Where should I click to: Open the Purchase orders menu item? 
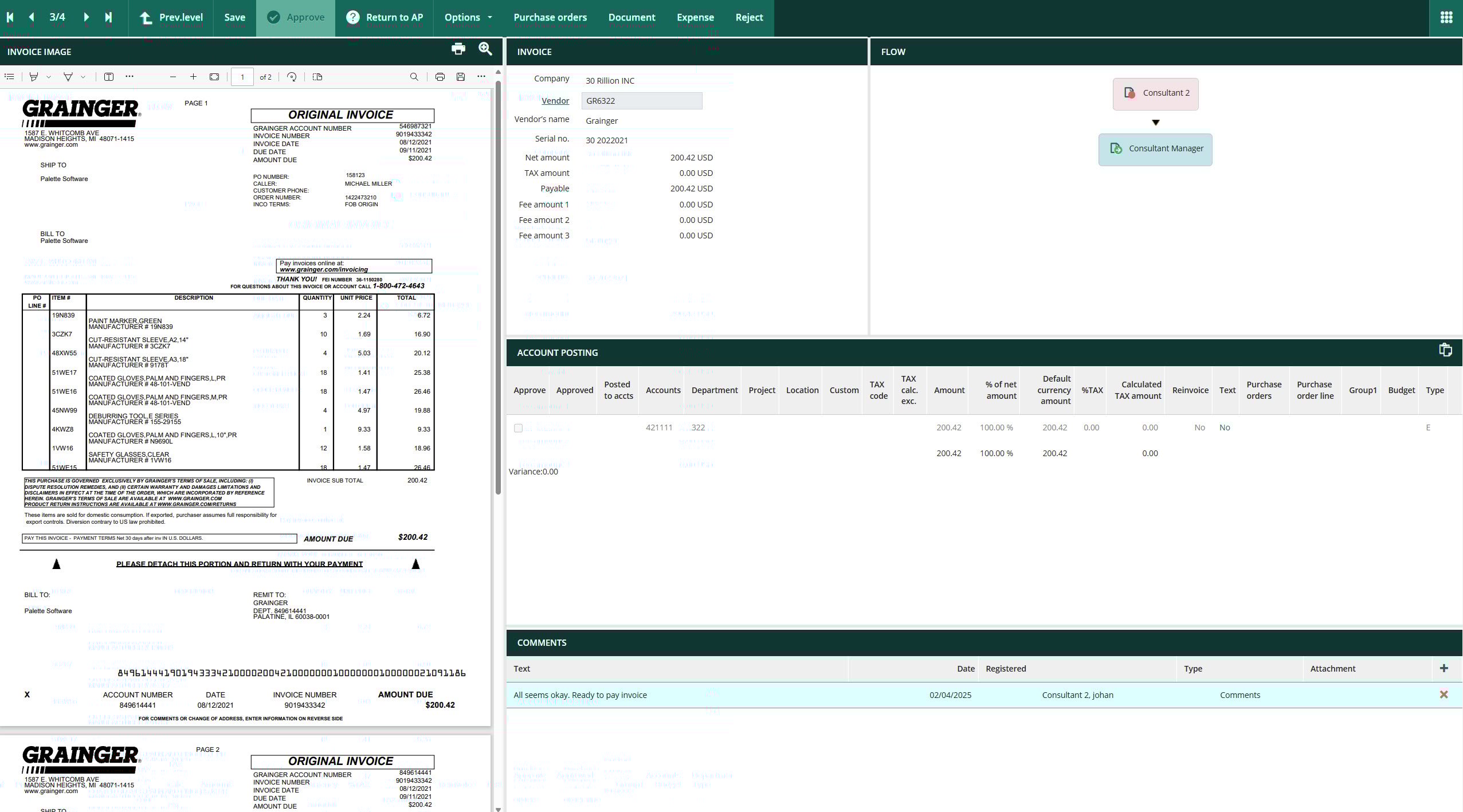pos(550,17)
